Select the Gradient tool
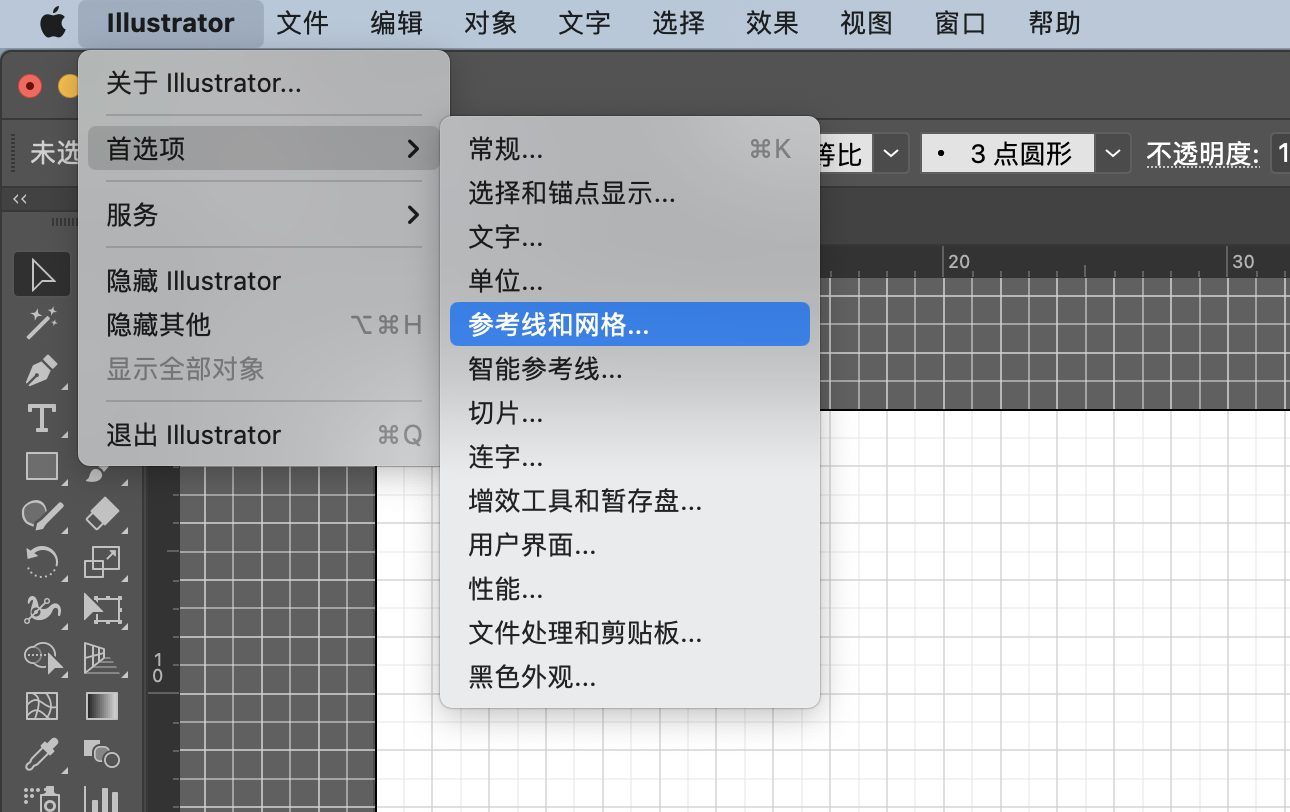 tap(102, 706)
